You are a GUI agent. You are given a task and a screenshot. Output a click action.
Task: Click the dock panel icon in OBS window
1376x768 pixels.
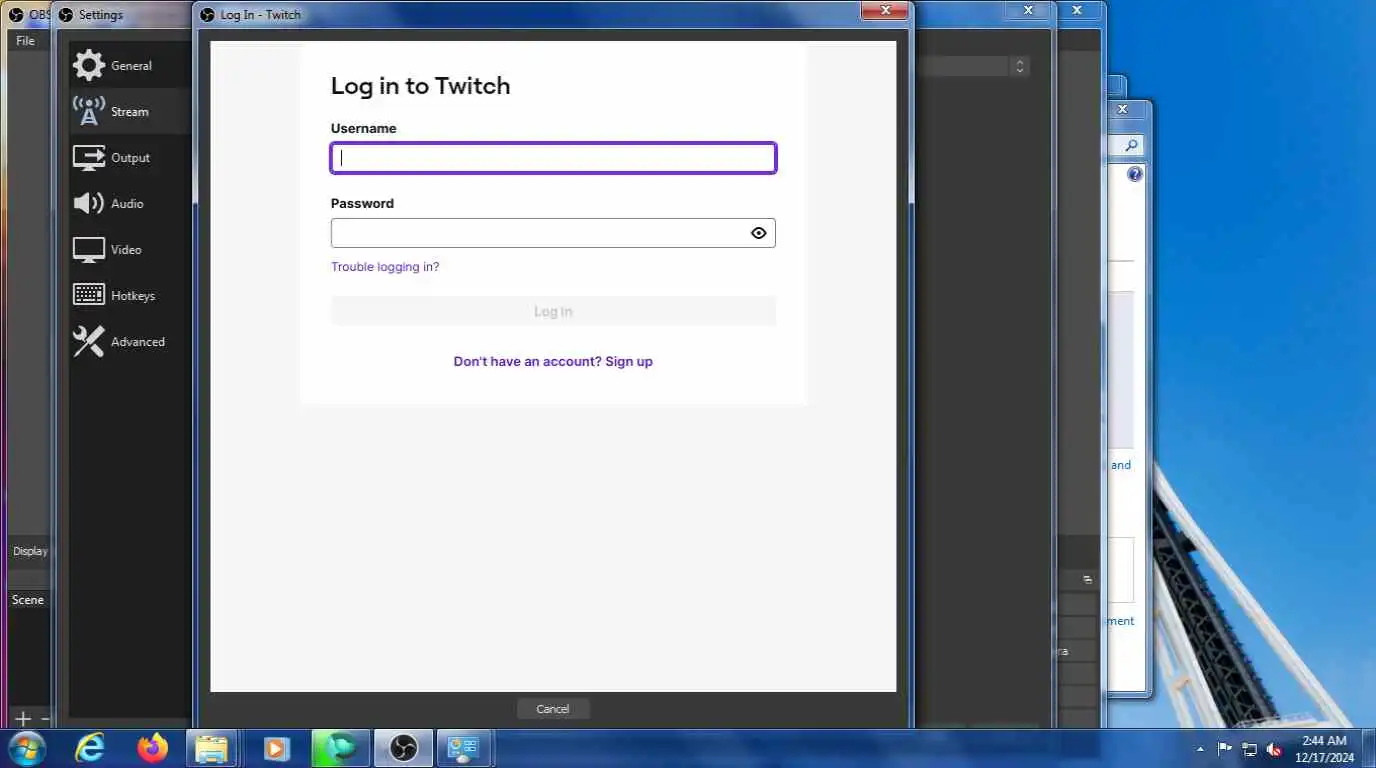[x=1088, y=580]
